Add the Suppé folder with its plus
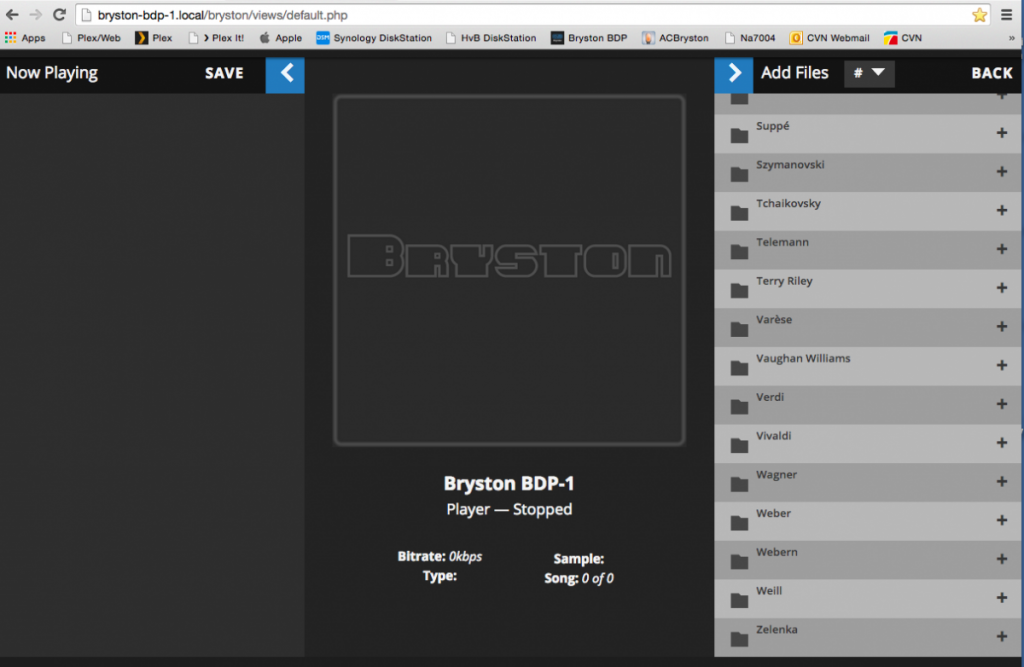This screenshot has height=667, width=1024. point(1002,133)
